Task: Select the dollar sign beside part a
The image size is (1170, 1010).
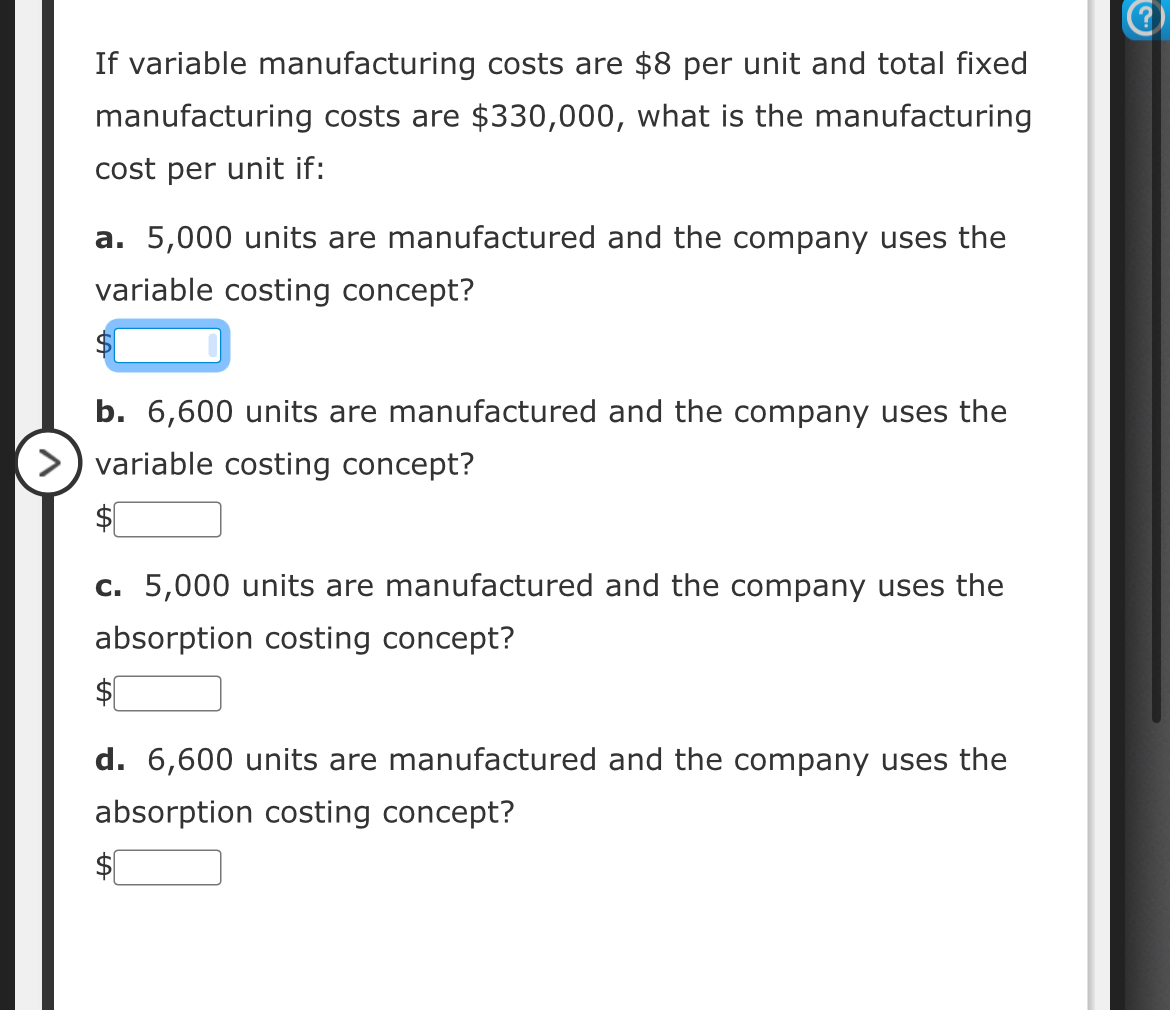Action: 100,345
